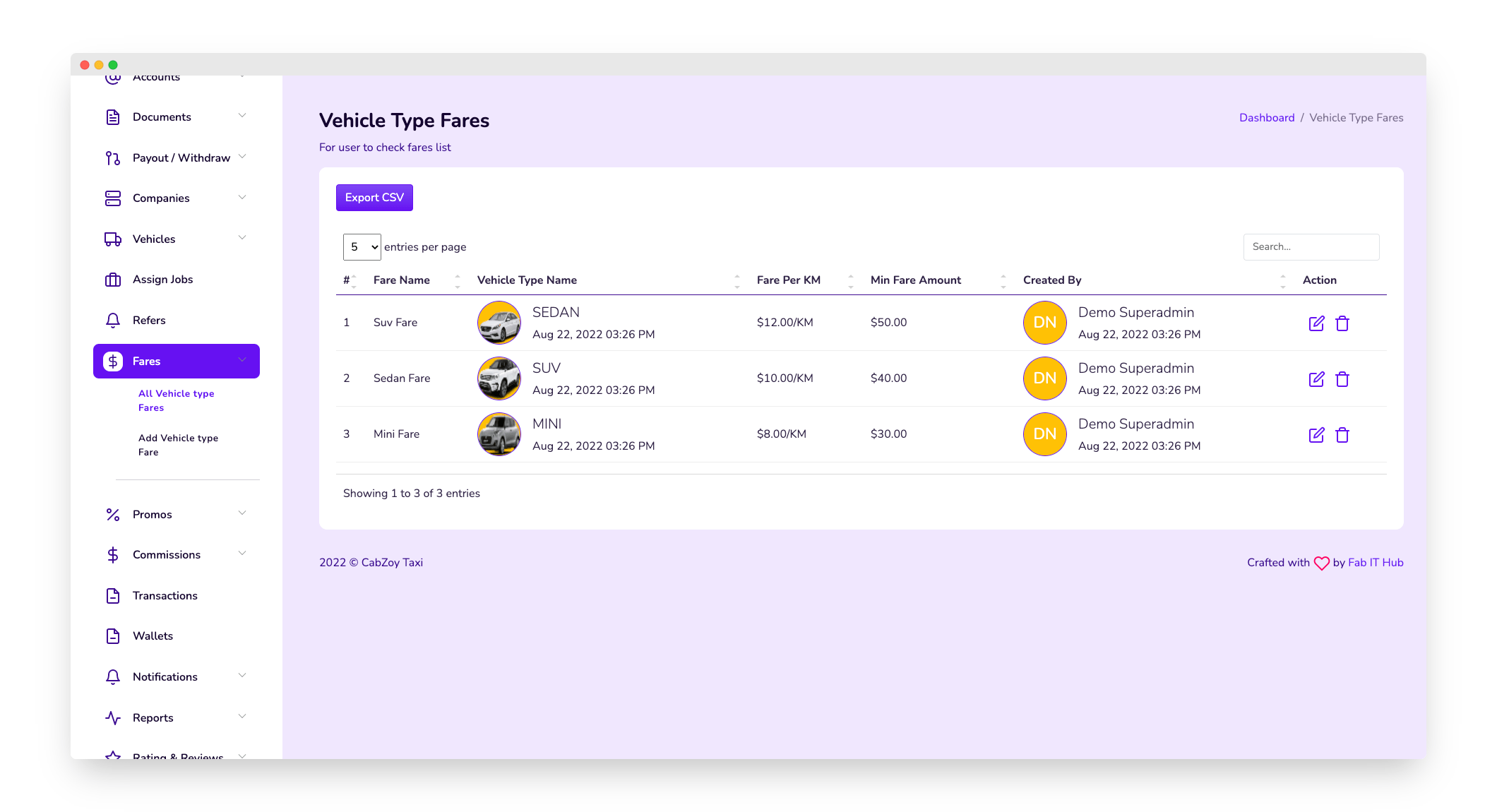
Task: Click the Assign Jobs briefcase icon
Action: tap(113, 280)
